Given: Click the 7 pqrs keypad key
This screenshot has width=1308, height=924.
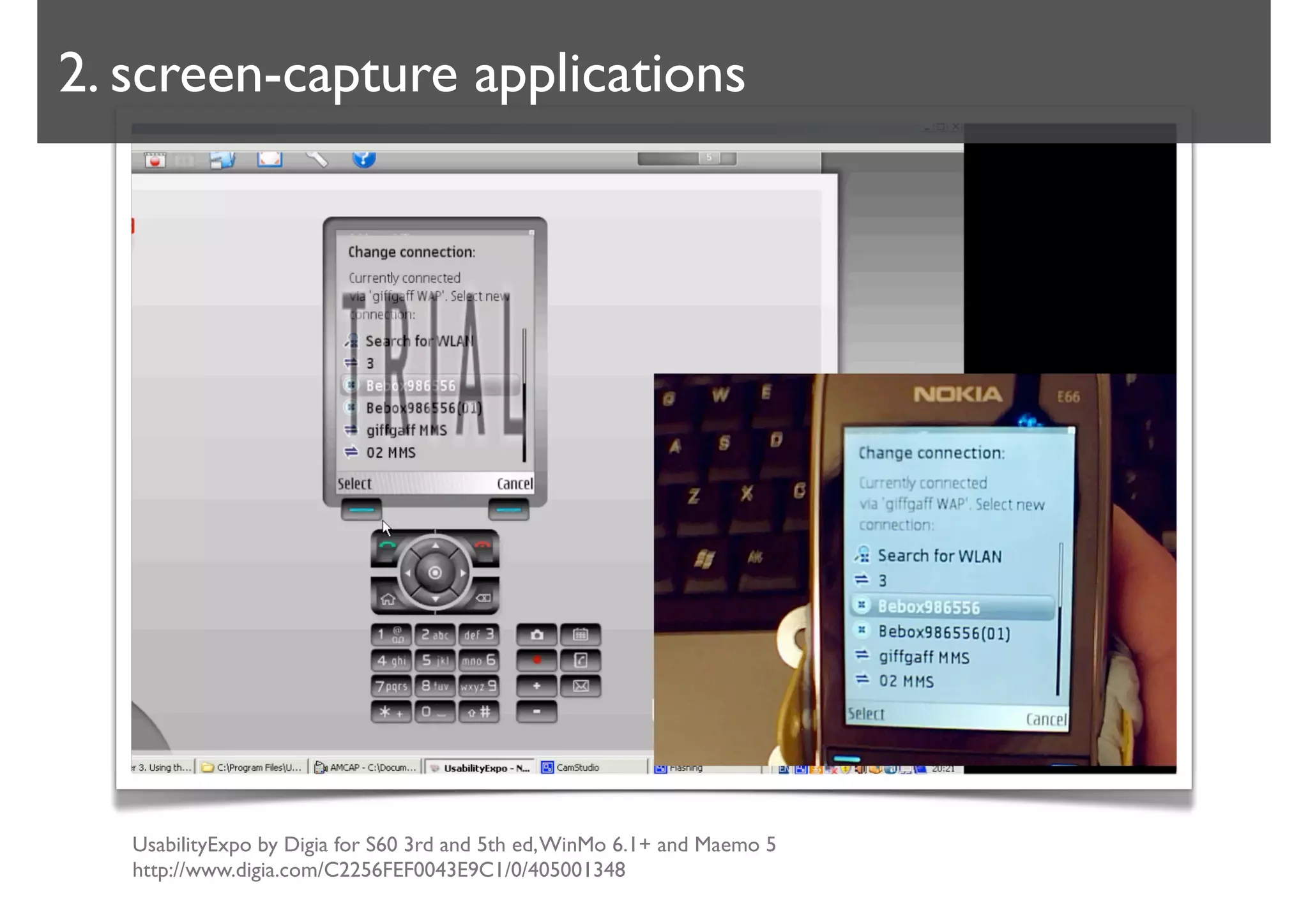Looking at the screenshot, I should [x=391, y=686].
